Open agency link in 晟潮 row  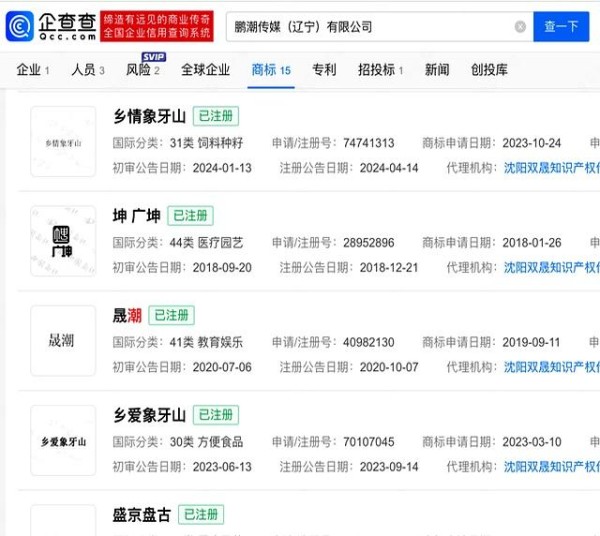[551, 367]
